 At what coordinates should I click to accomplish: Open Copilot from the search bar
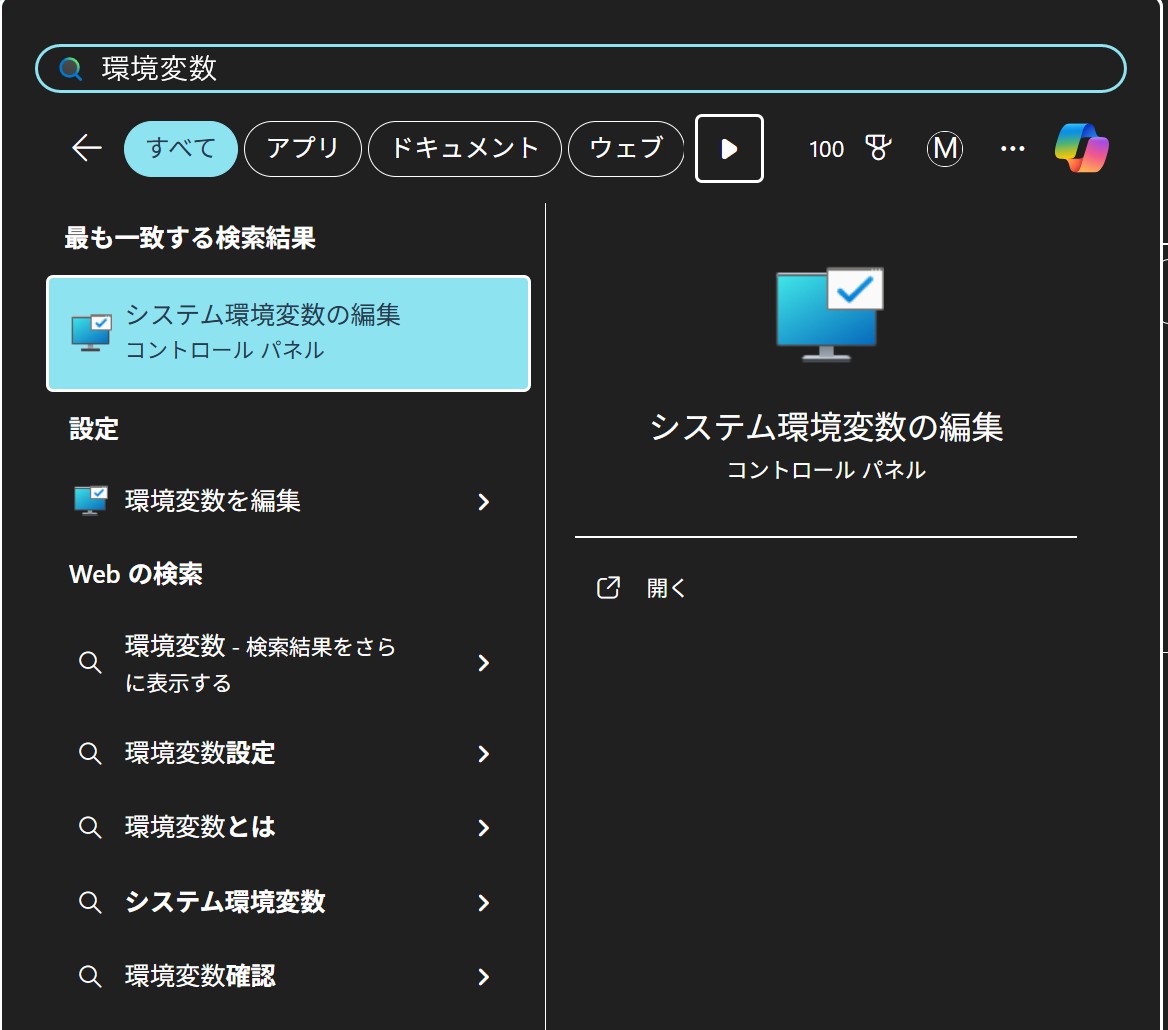[1082, 148]
